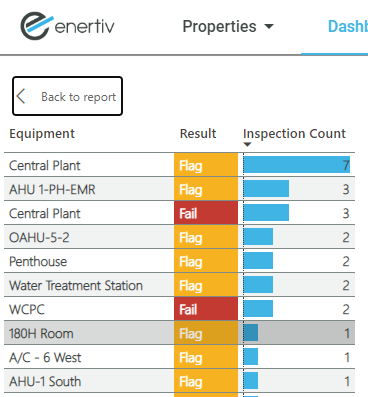
Task: Click the sort arrow under Inspection Count
Action: (x=247, y=144)
